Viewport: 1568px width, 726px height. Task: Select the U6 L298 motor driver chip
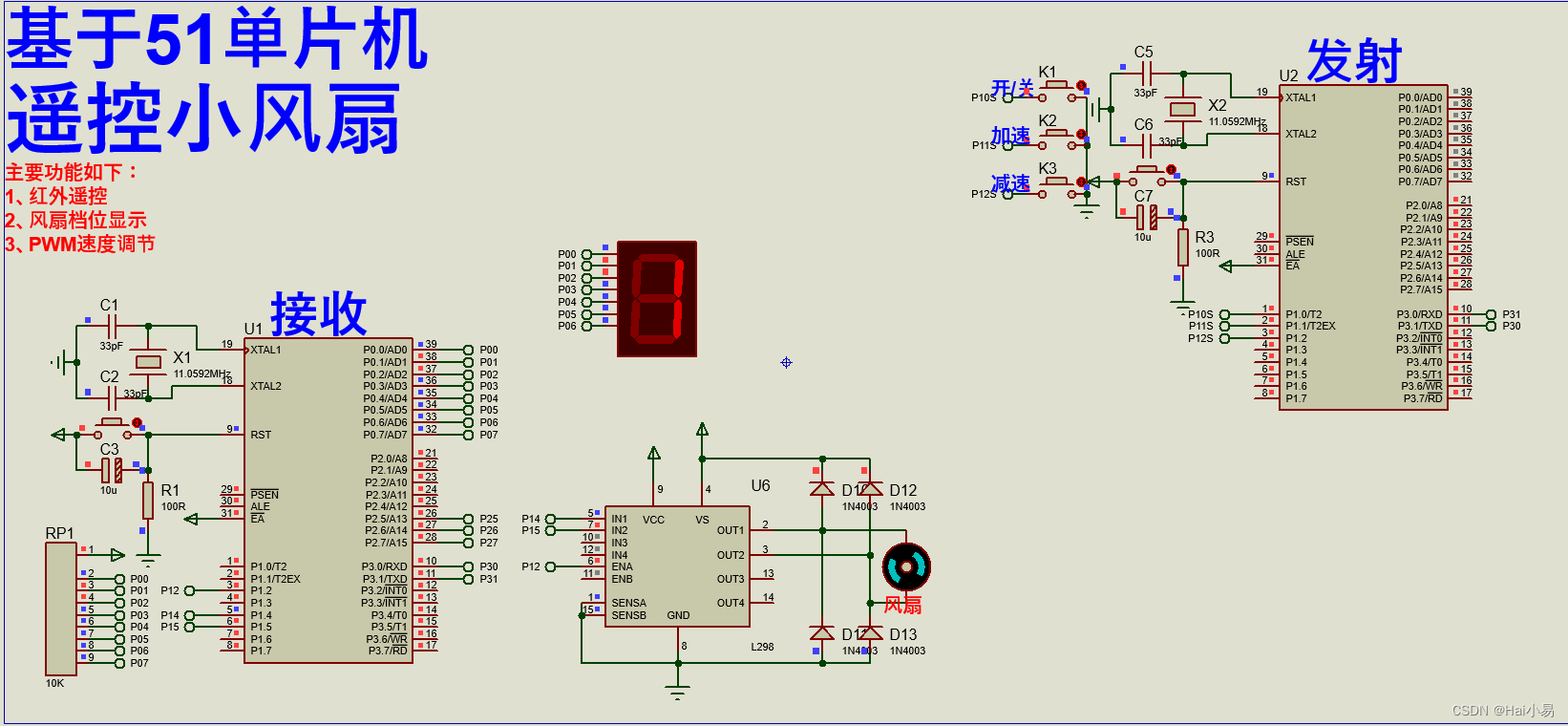(677, 566)
